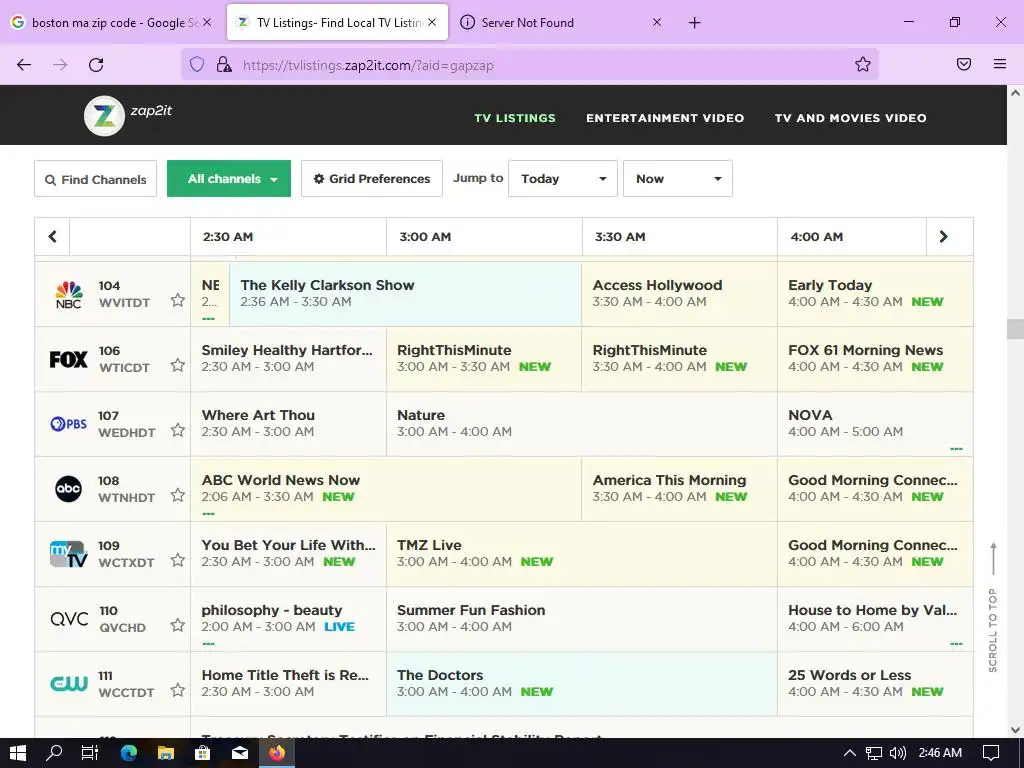Image resolution: width=1024 pixels, height=768 pixels.
Task: Favorite channel 106 WTICDT star
Action: click(178, 365)
